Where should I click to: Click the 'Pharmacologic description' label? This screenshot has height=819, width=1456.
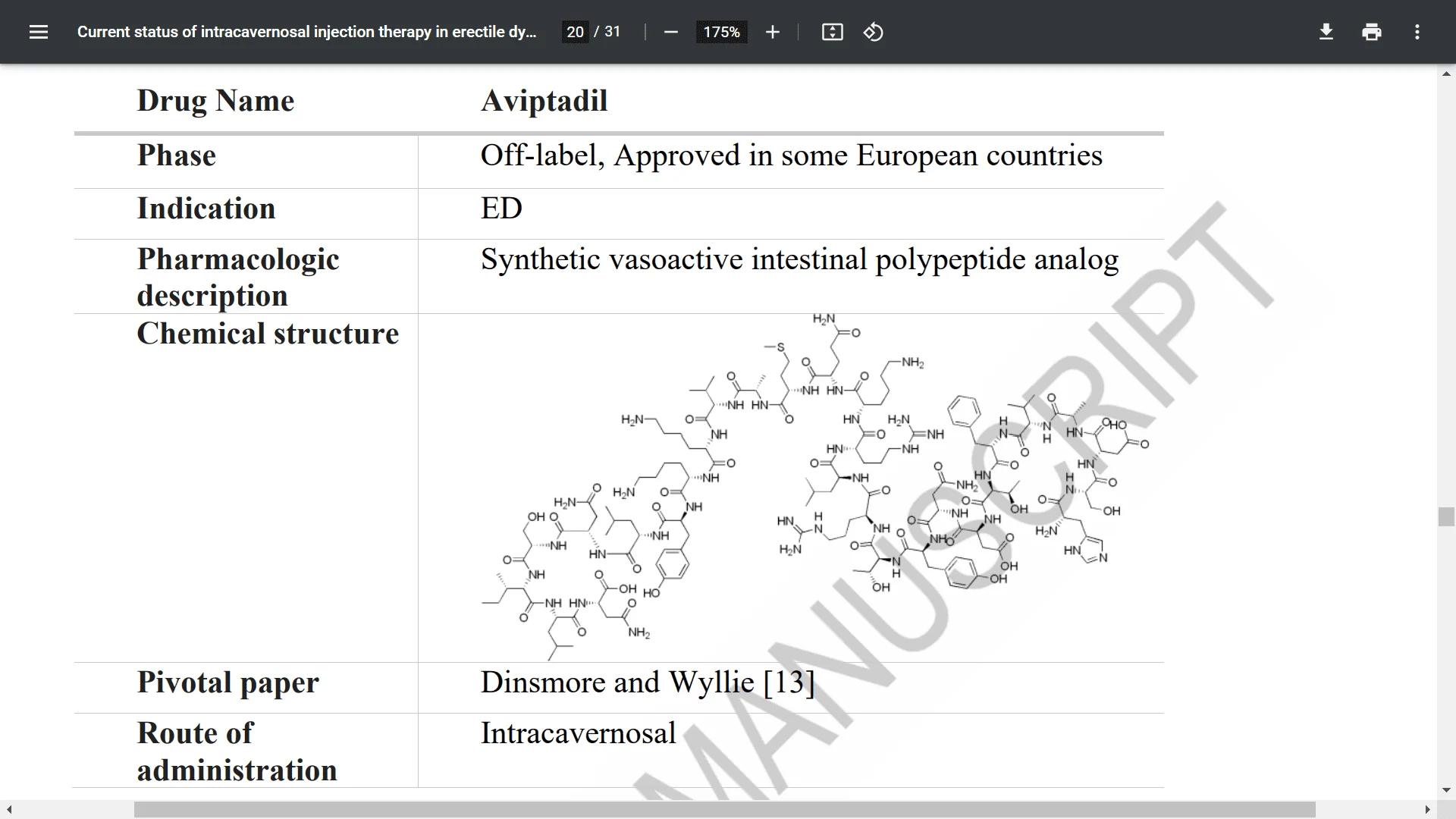pyautogui.click(x=238, y=277)
